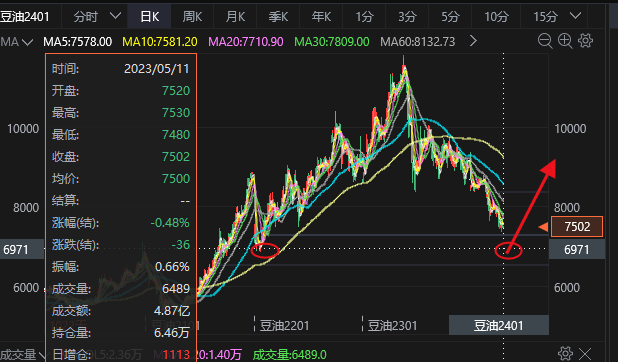
Task: Click the green 成交量:6489.0 readout
Action: [289, 355]
